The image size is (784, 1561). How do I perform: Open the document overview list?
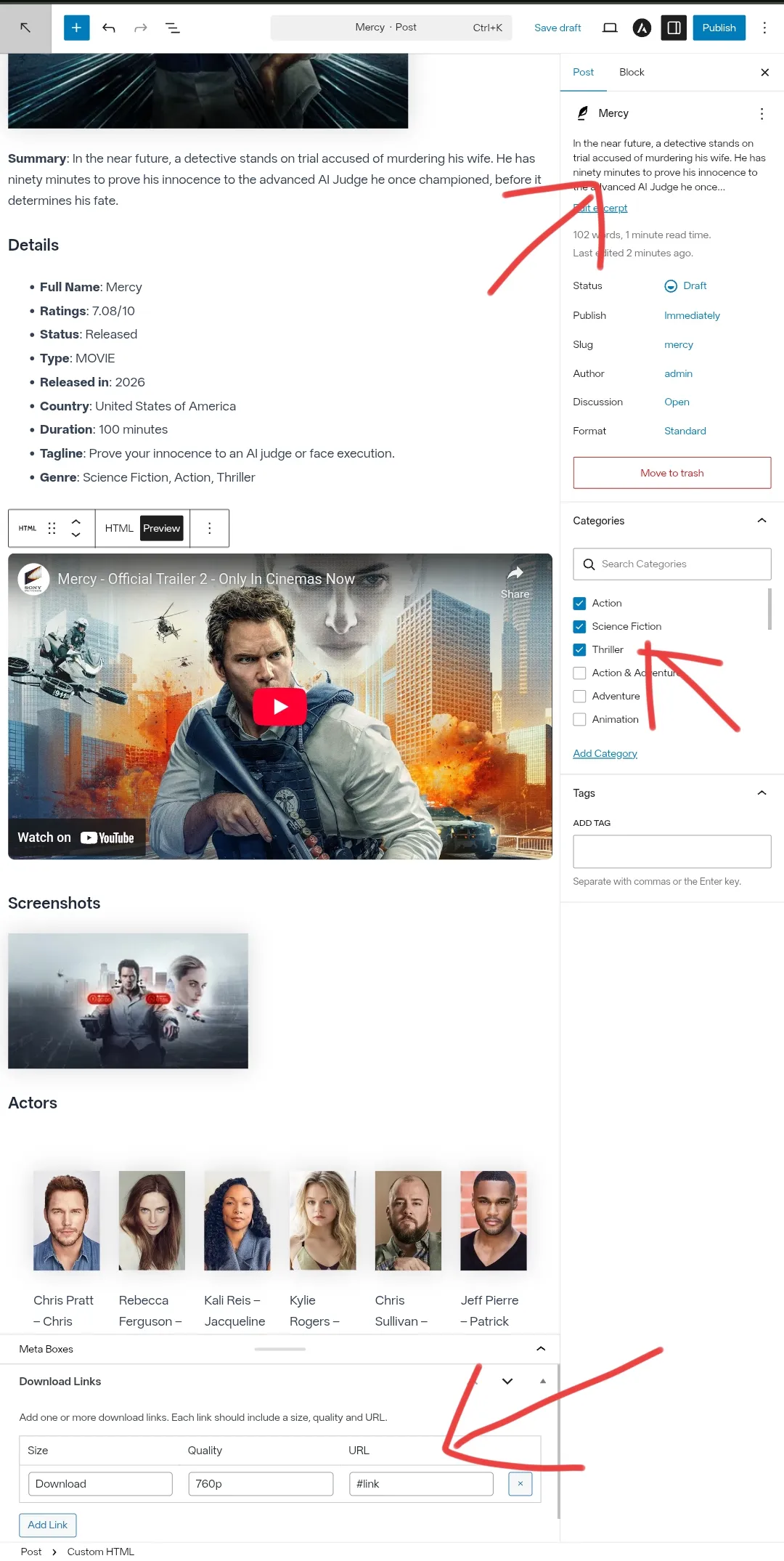pos(173,28)
